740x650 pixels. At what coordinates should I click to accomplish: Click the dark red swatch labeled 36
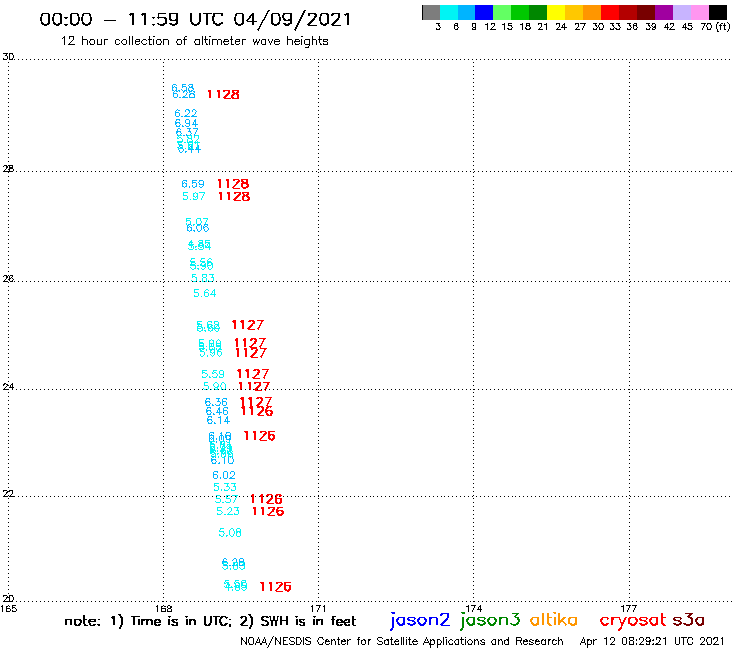tap(628, 12)
